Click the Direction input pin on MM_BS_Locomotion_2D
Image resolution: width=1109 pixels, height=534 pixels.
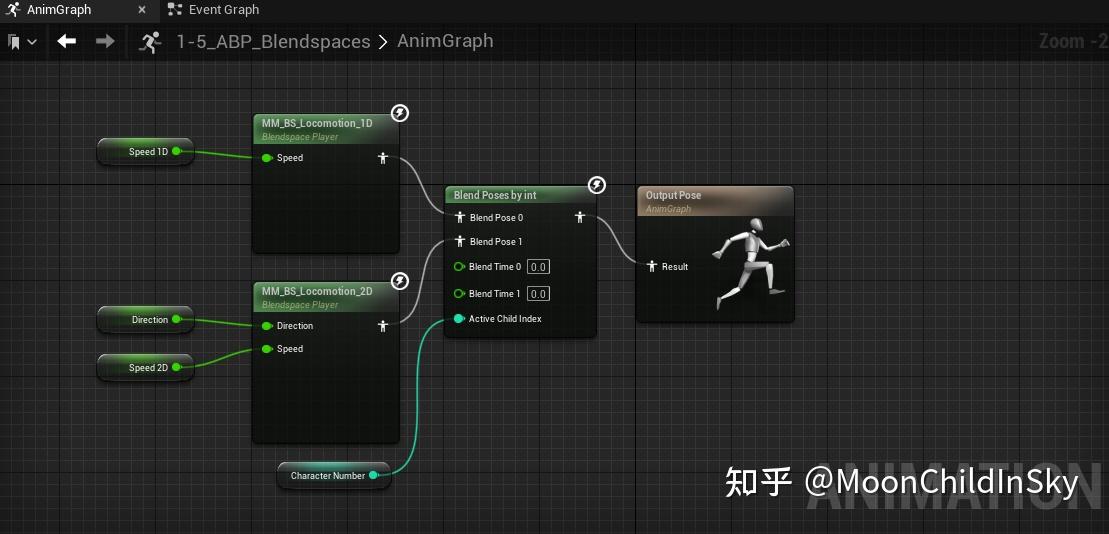[x=267, y=326]
